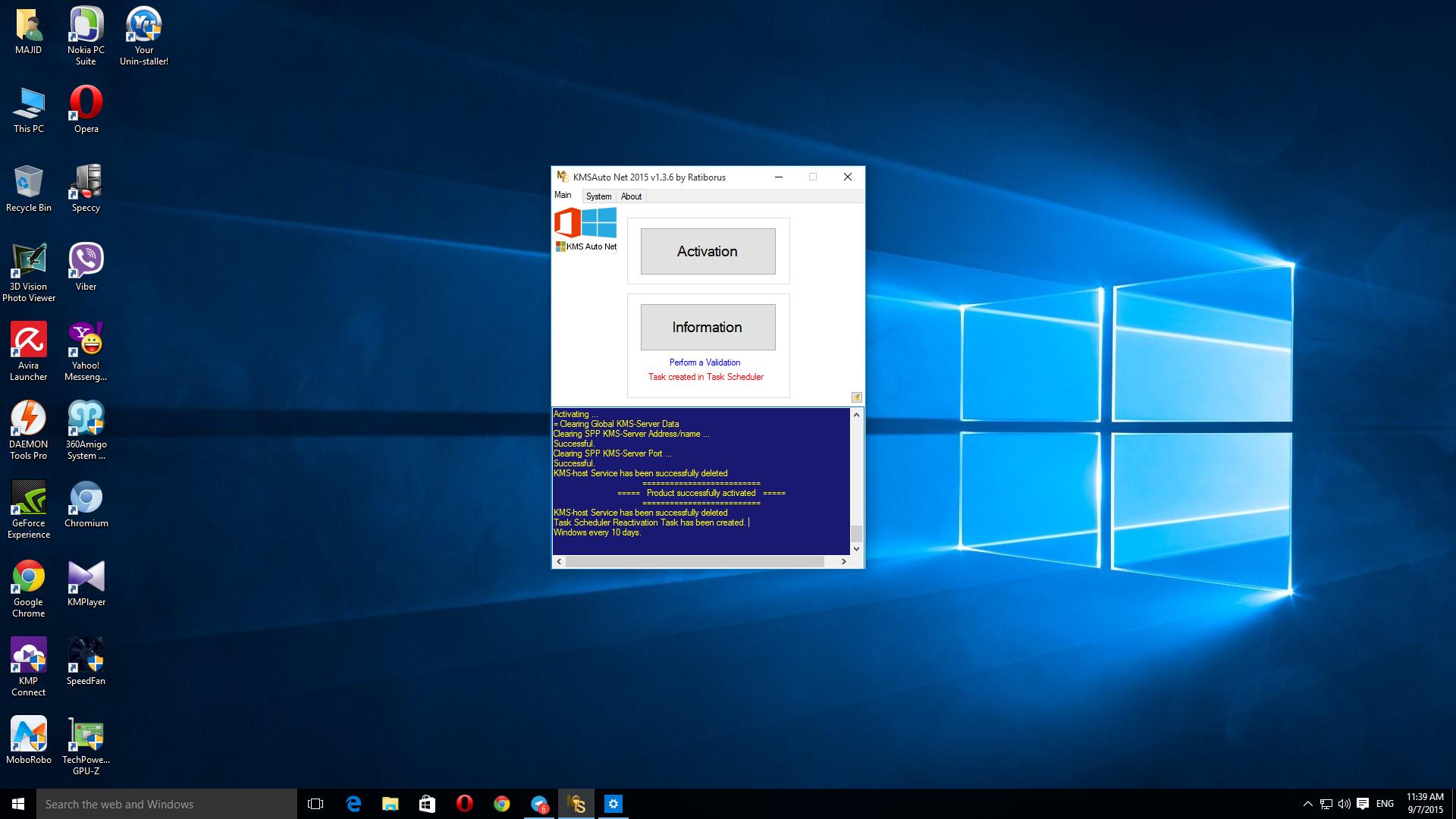Click 'Clearing Global KMS-Server Data' log line
Screen dimensions: 1456x819
click(x=617, y=424)
